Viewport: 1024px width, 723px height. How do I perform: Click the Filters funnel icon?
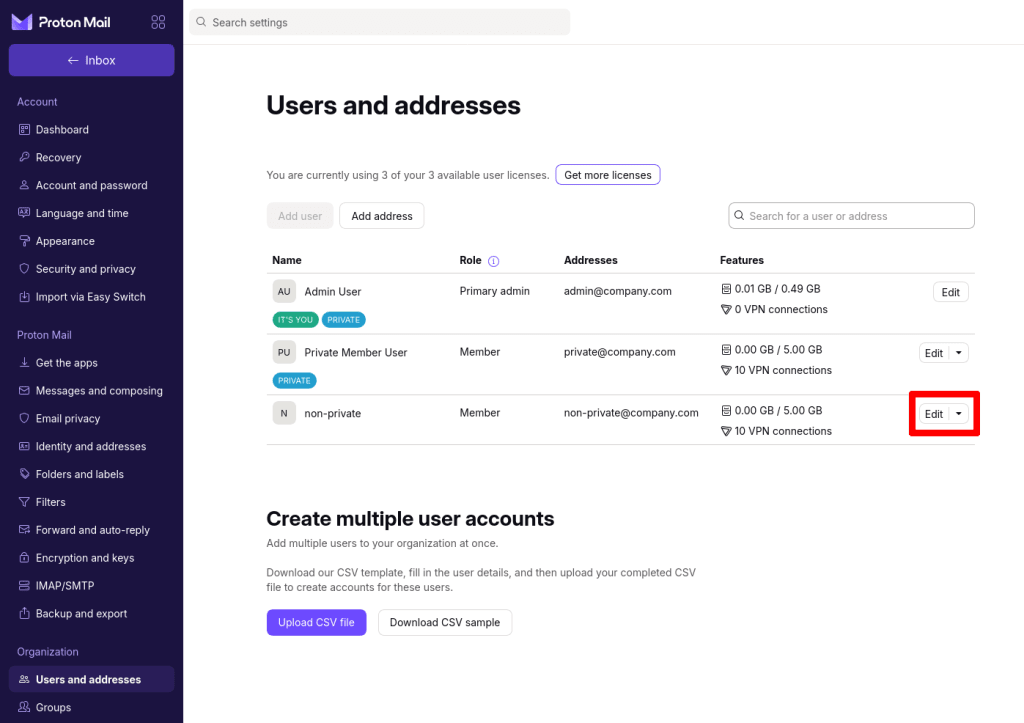[24, 502]
